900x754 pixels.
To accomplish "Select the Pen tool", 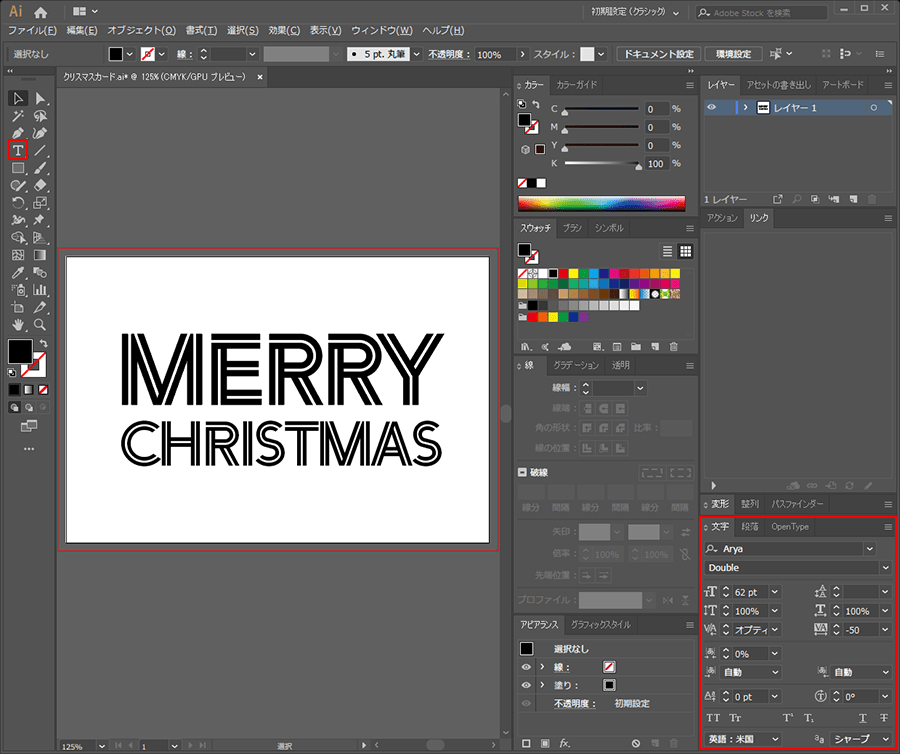I will coord(17,133).
